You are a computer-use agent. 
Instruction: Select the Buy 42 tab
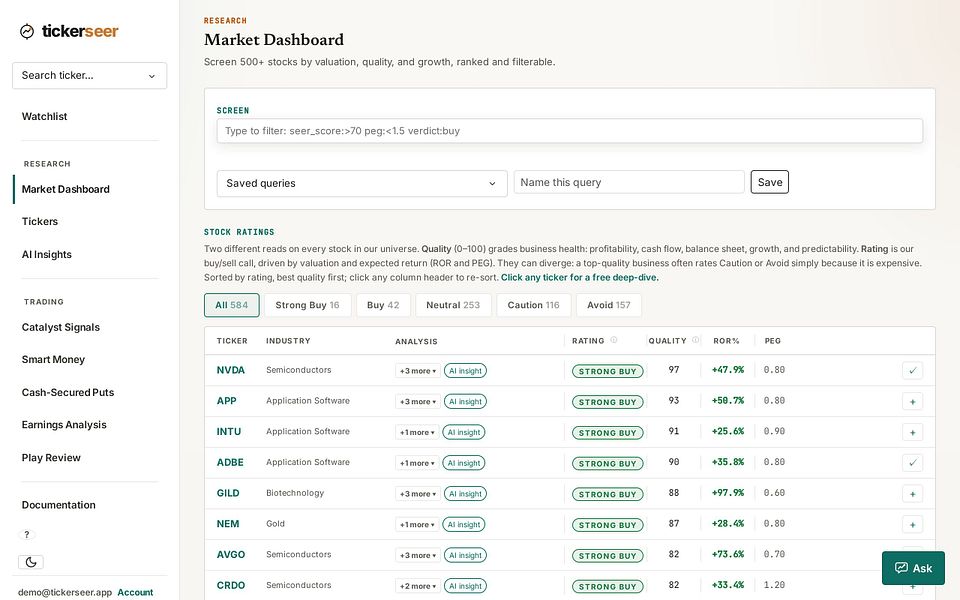click(383, 305)
